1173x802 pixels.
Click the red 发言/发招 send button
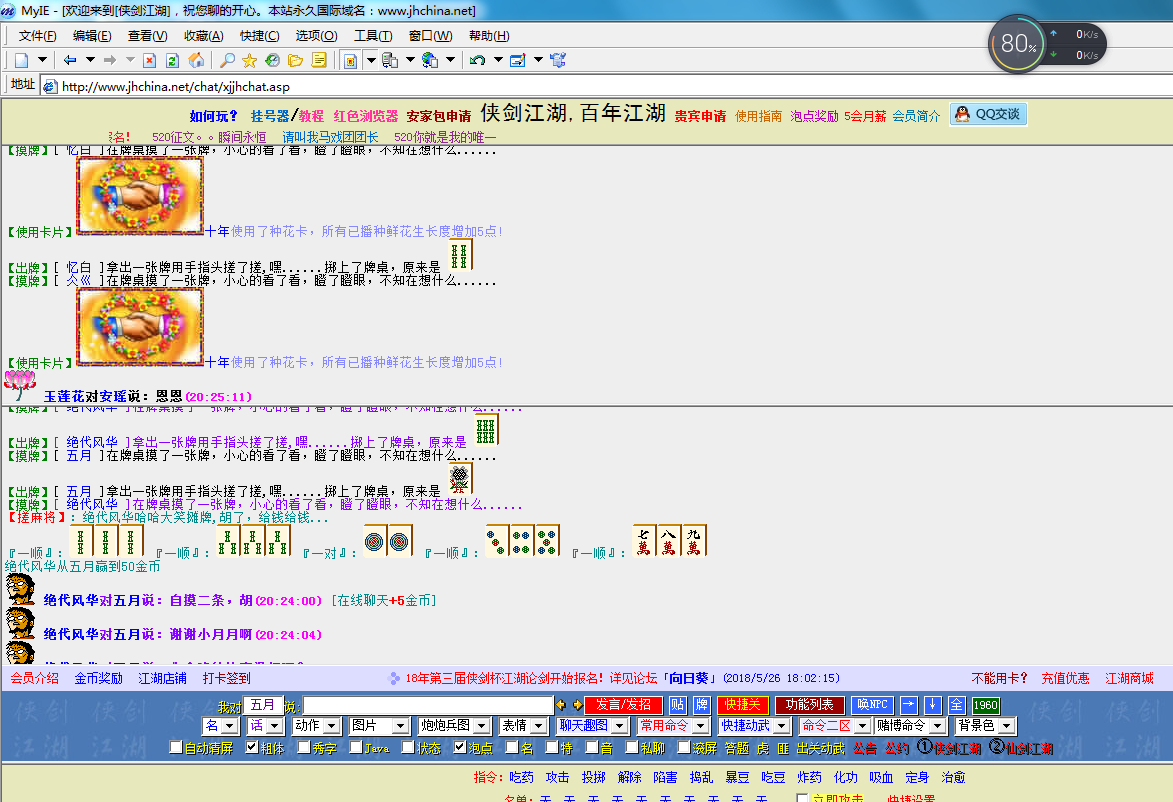tap(623, 705)
